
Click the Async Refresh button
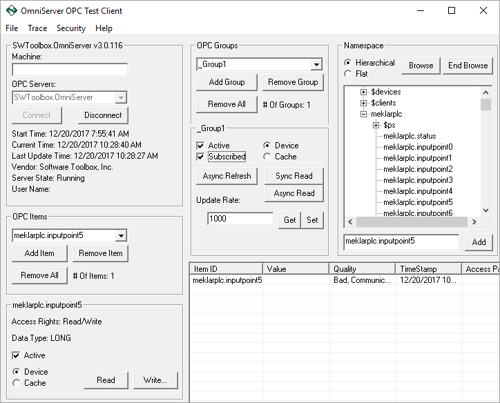[x=227, y=176]
